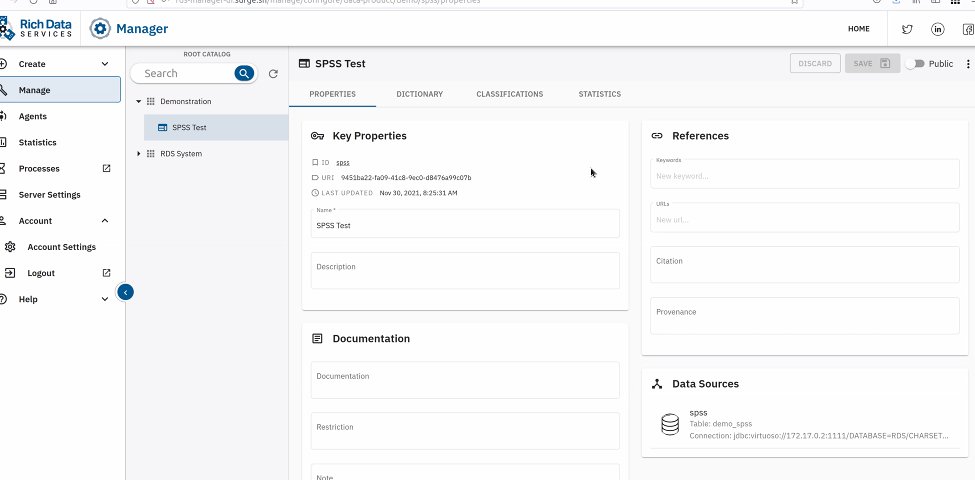The height and width of the screenshot is (480, 975).
Task: Click the New url input field
Action: point(805,218)
